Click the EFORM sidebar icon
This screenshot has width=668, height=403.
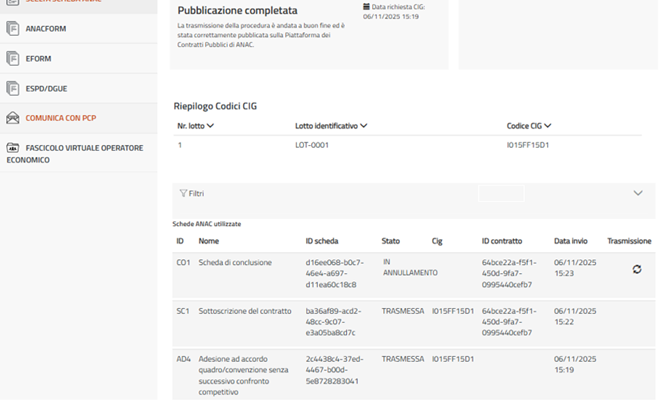(12, 59)
